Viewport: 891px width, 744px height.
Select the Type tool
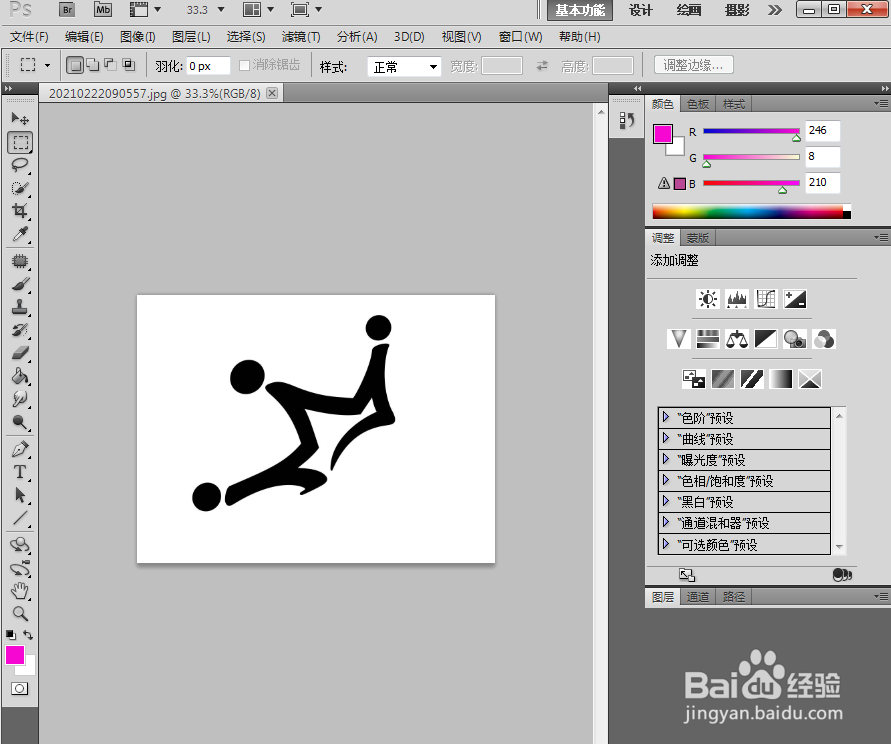point(19,470)
